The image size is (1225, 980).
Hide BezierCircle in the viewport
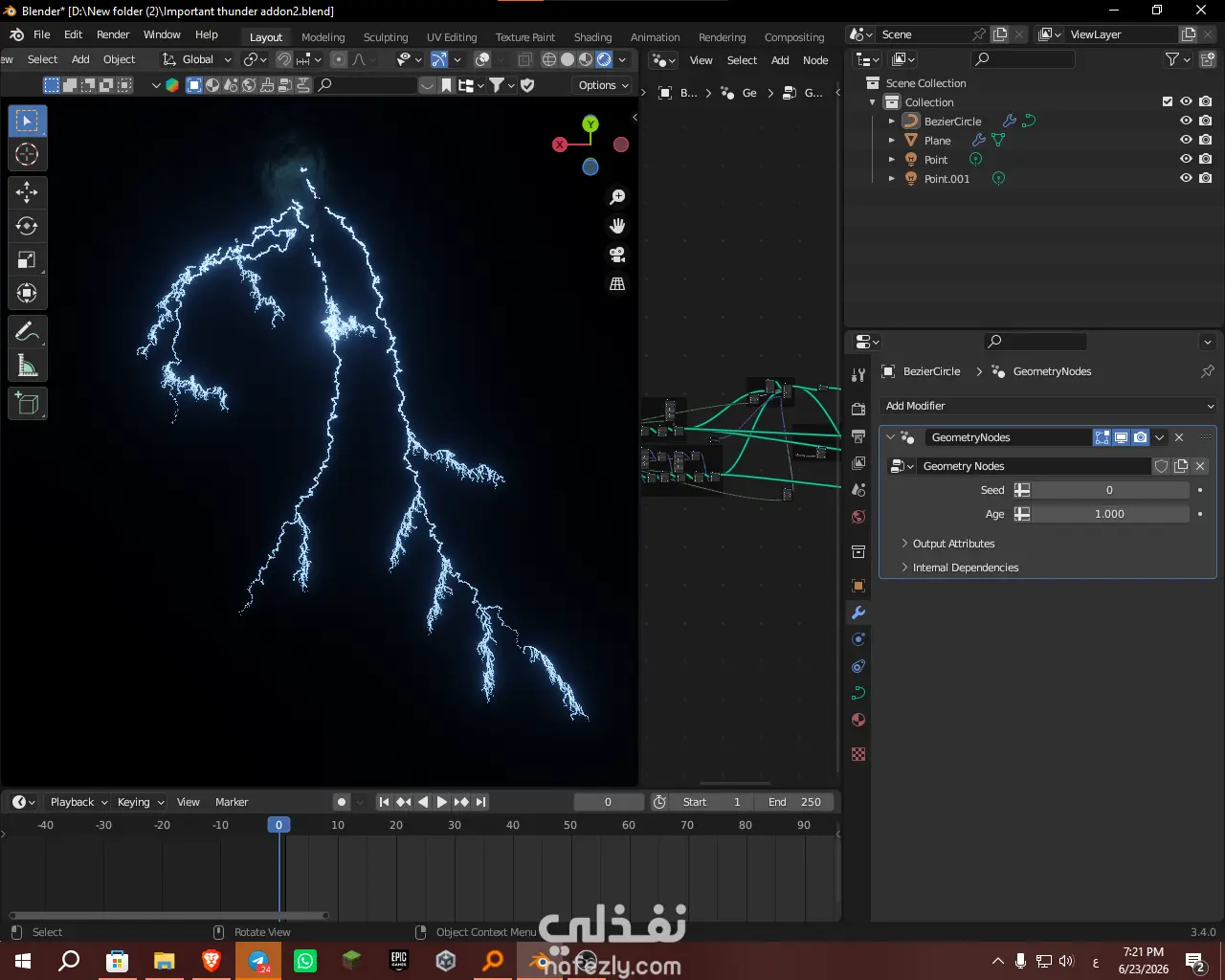coord(1186,121)
